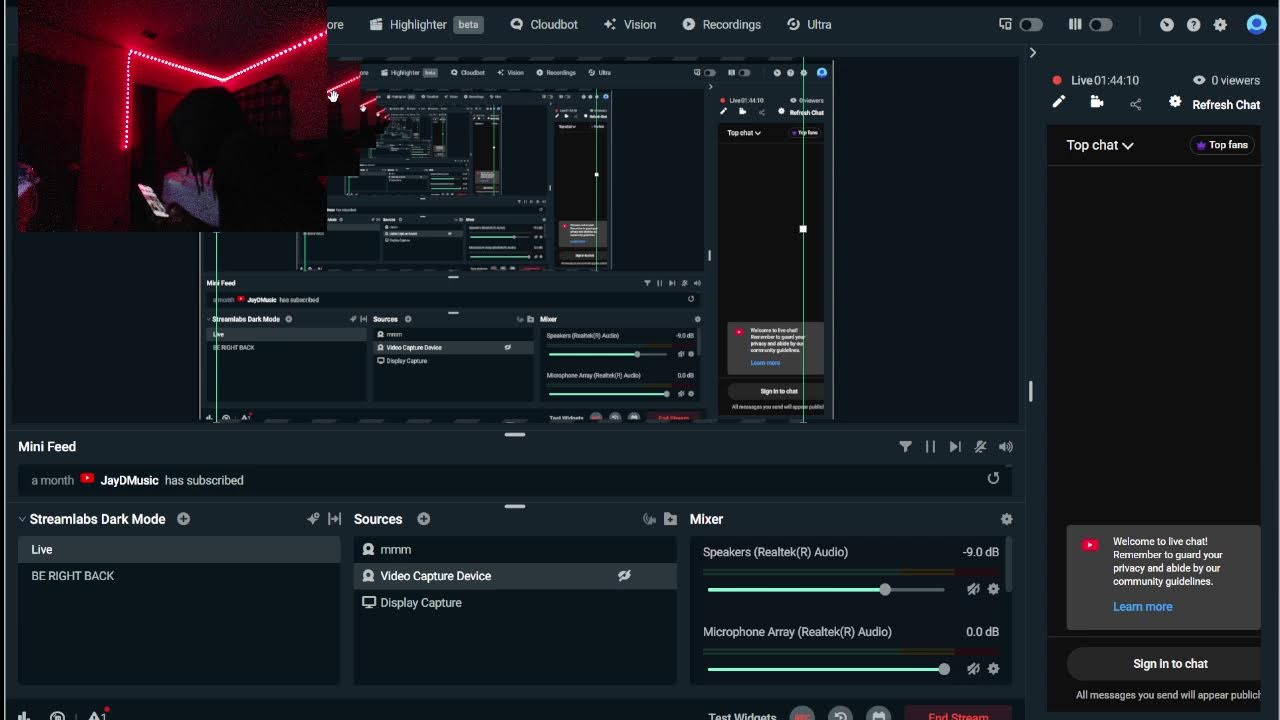Toggle the dual output mode switch
The image size is (1280, 720).
point(1030,24)
